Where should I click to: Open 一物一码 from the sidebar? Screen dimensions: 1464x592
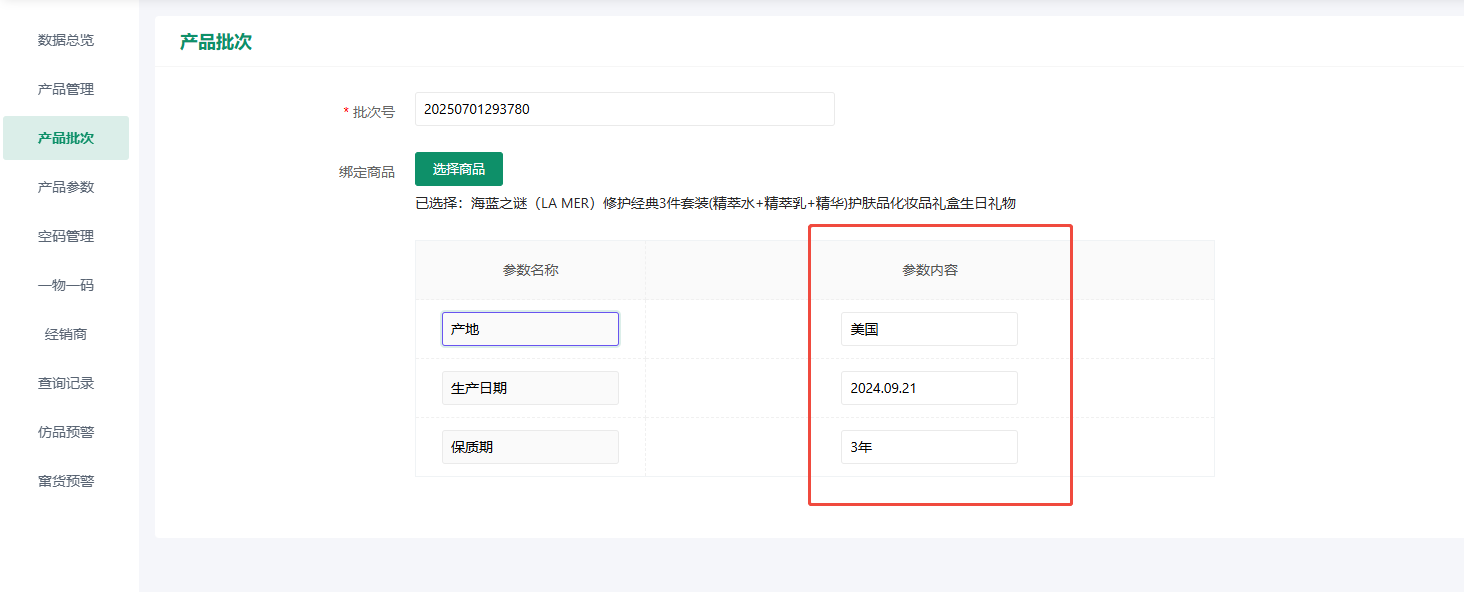tap(66, 285)
